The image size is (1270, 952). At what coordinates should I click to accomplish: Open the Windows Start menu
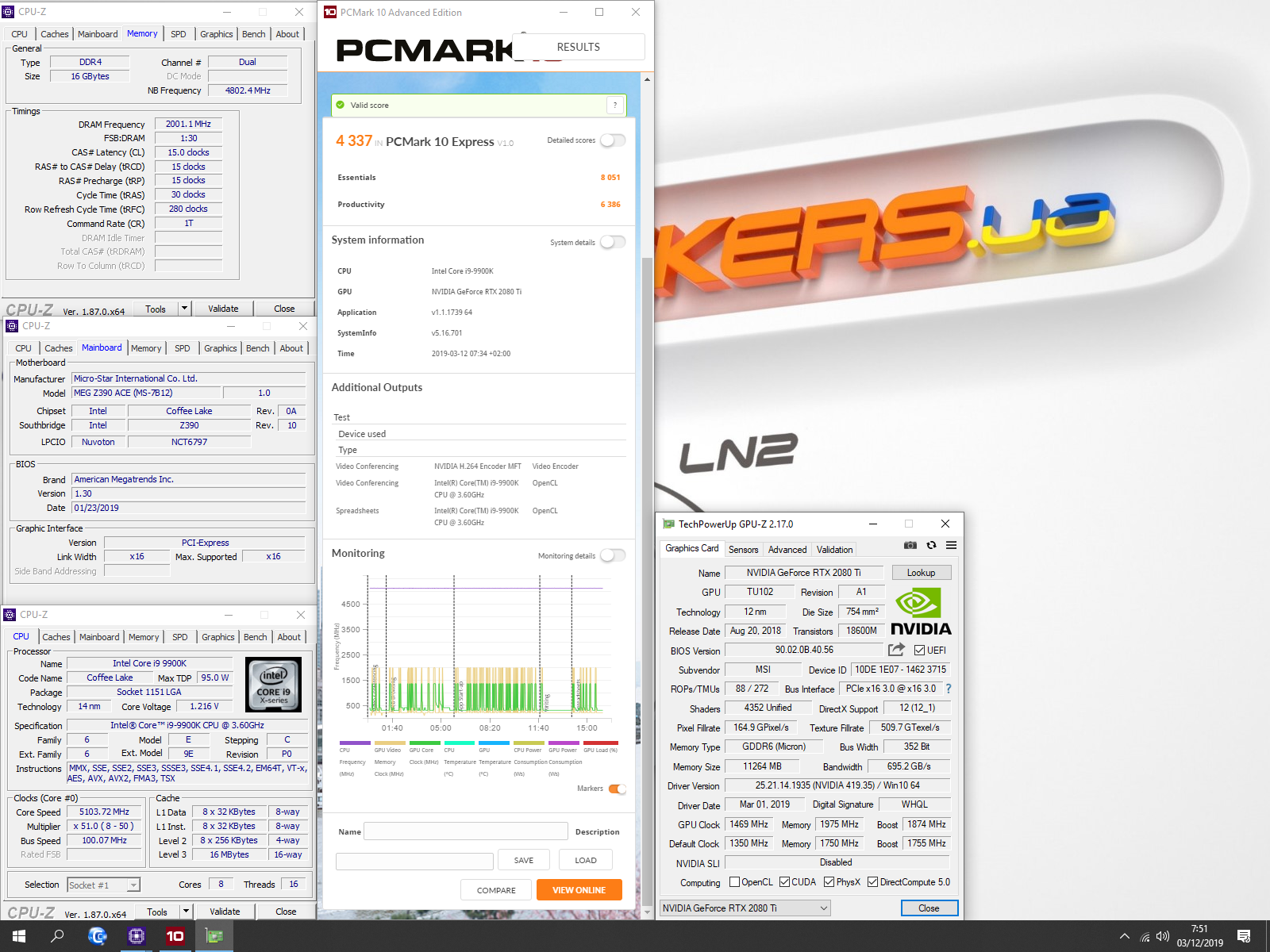(x=19, y=936)
